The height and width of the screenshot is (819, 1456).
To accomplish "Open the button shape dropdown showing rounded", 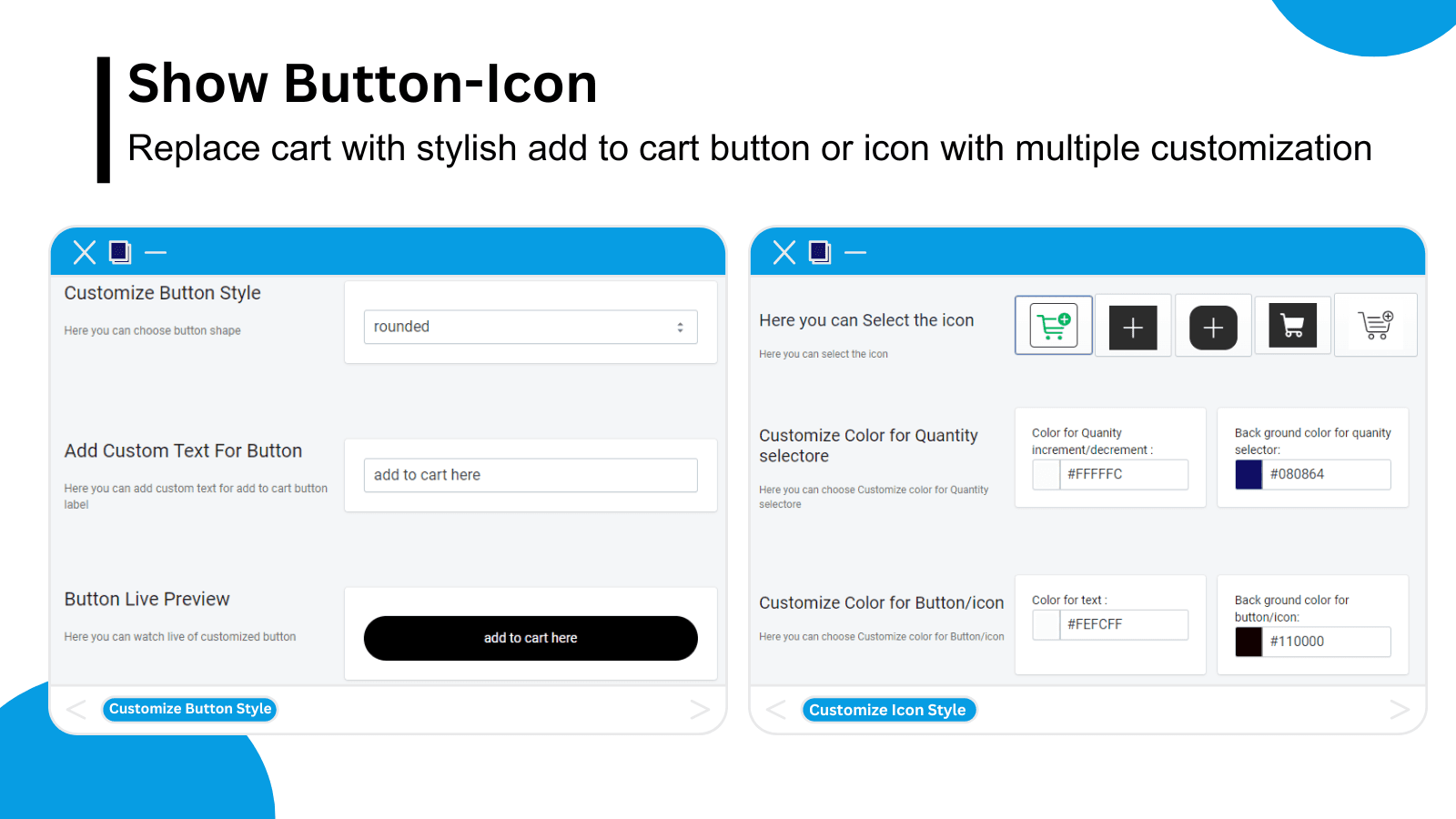I will coord(531,328).
